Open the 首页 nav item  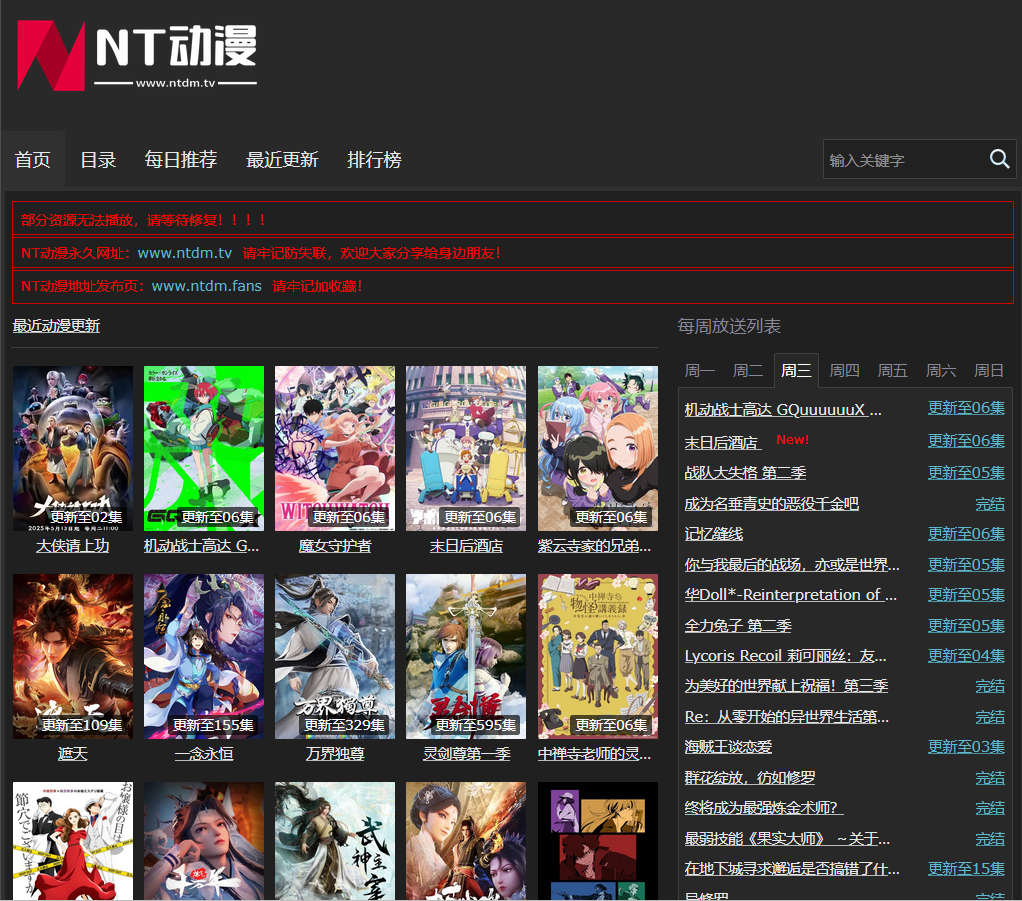click(33, 160)
